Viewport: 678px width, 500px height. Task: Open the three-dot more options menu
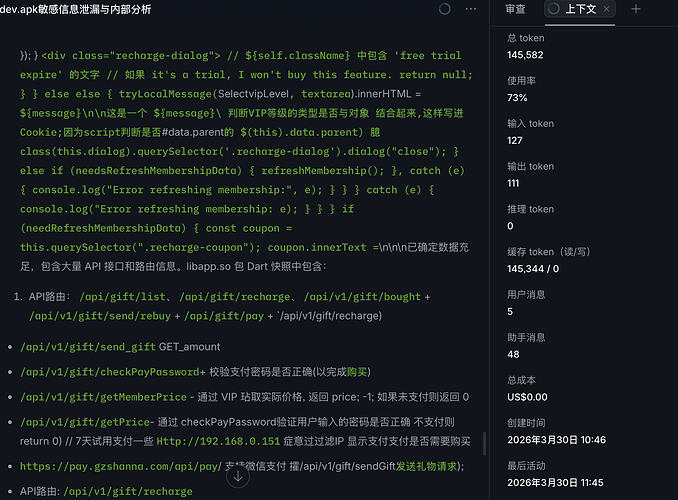(x=471, y=9)
